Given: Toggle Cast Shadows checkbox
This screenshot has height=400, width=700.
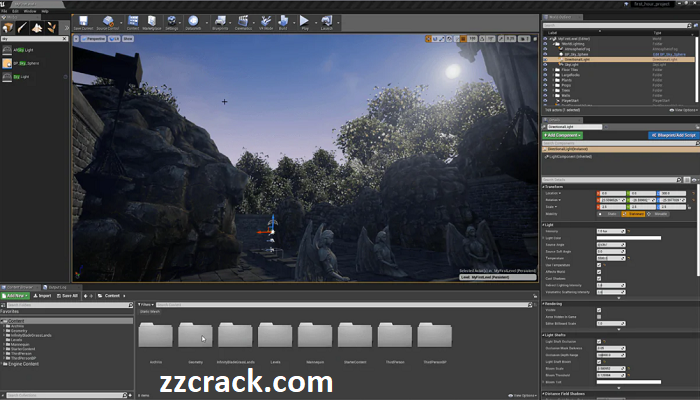Looking at the screenshot, I should (x=599, y=279).
